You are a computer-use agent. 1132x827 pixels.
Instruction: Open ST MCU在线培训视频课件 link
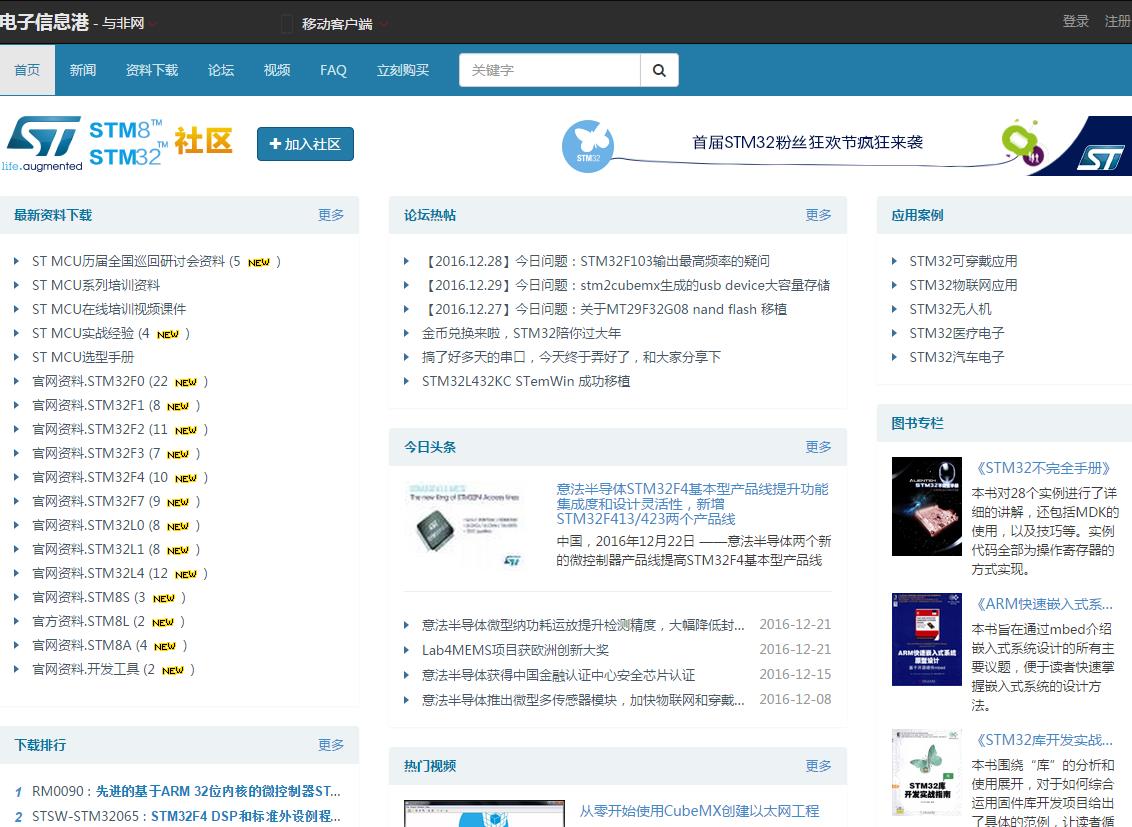(109, 309)
